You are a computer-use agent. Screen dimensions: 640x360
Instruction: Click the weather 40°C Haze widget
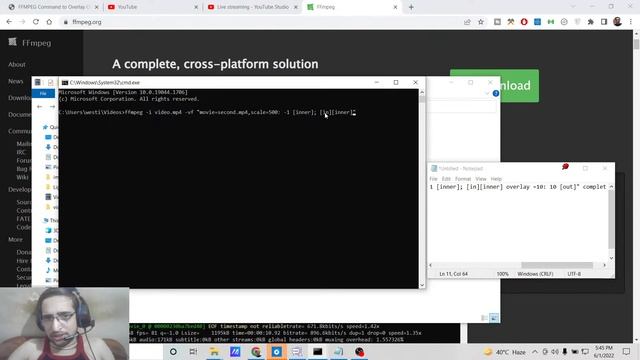(505, 351)
